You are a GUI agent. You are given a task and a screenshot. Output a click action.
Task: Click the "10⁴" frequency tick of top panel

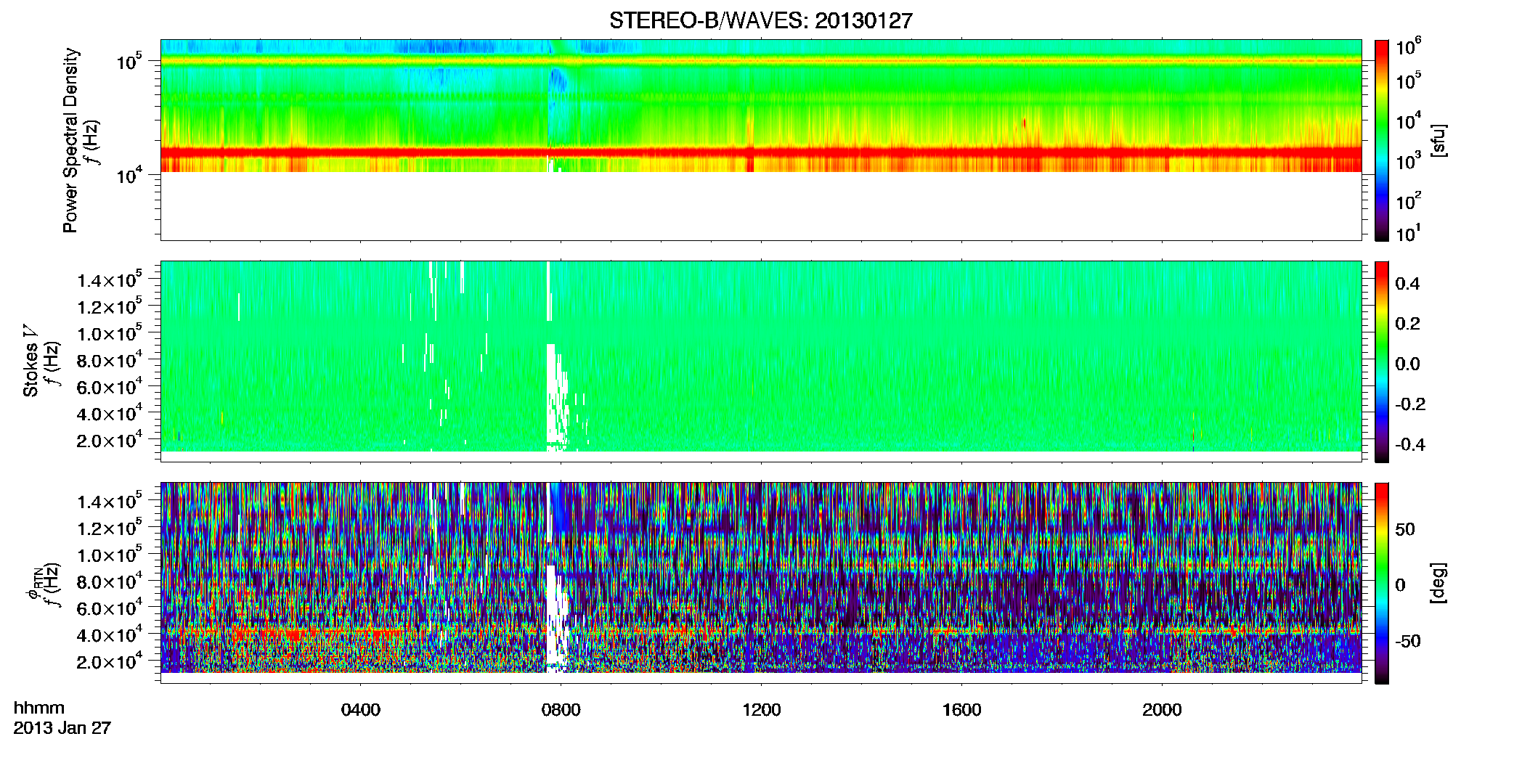click(x=130, y=174)
